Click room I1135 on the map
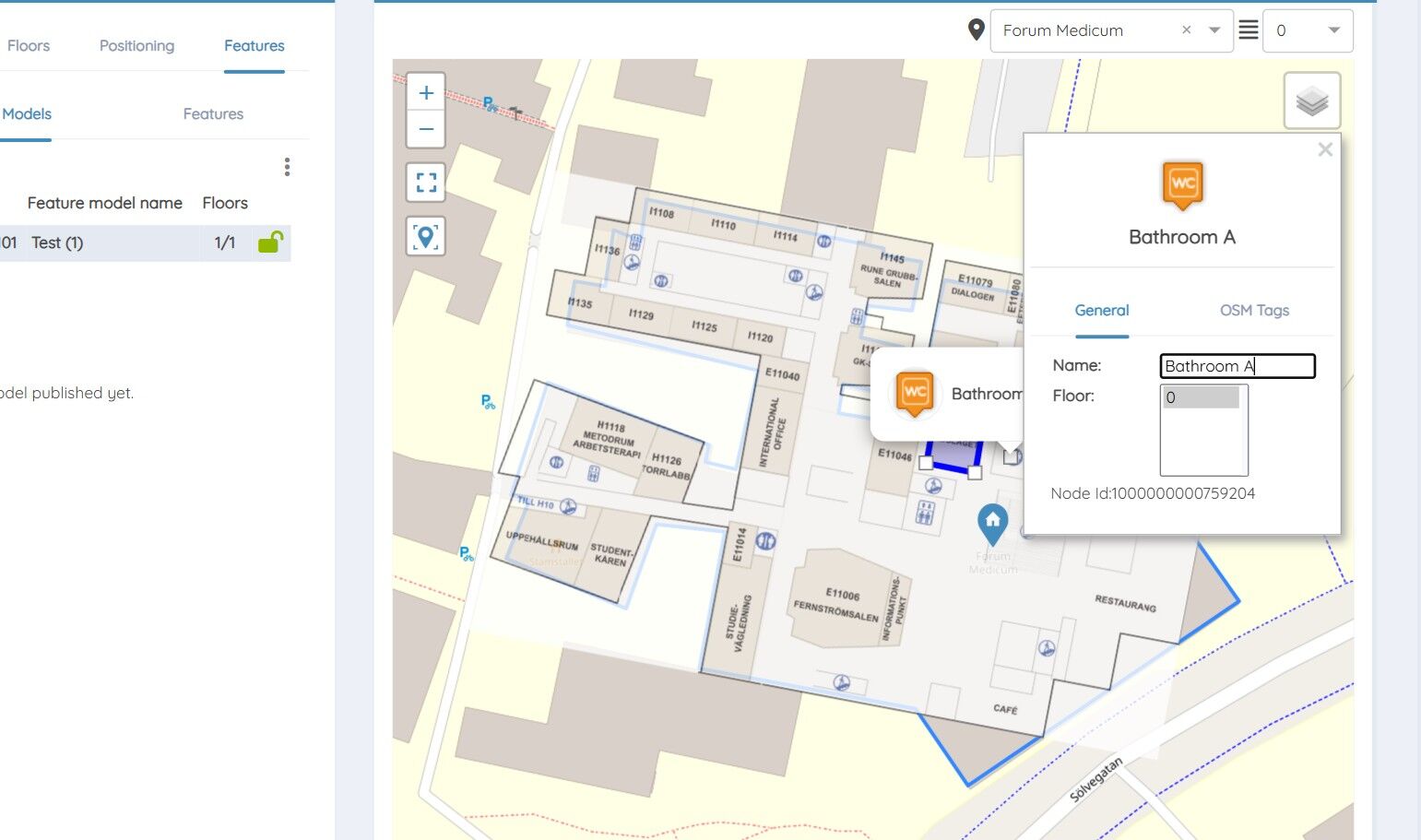Image resolution: width=1421 pixels, height=840 pixels. 580,302
